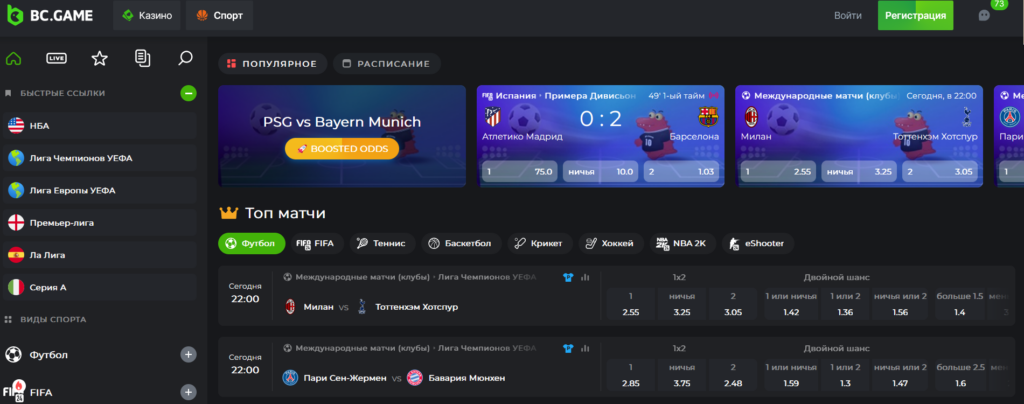The image size is (1024, 404).
Task: Choose the Баскетбол sport filter
Action: 460,243
